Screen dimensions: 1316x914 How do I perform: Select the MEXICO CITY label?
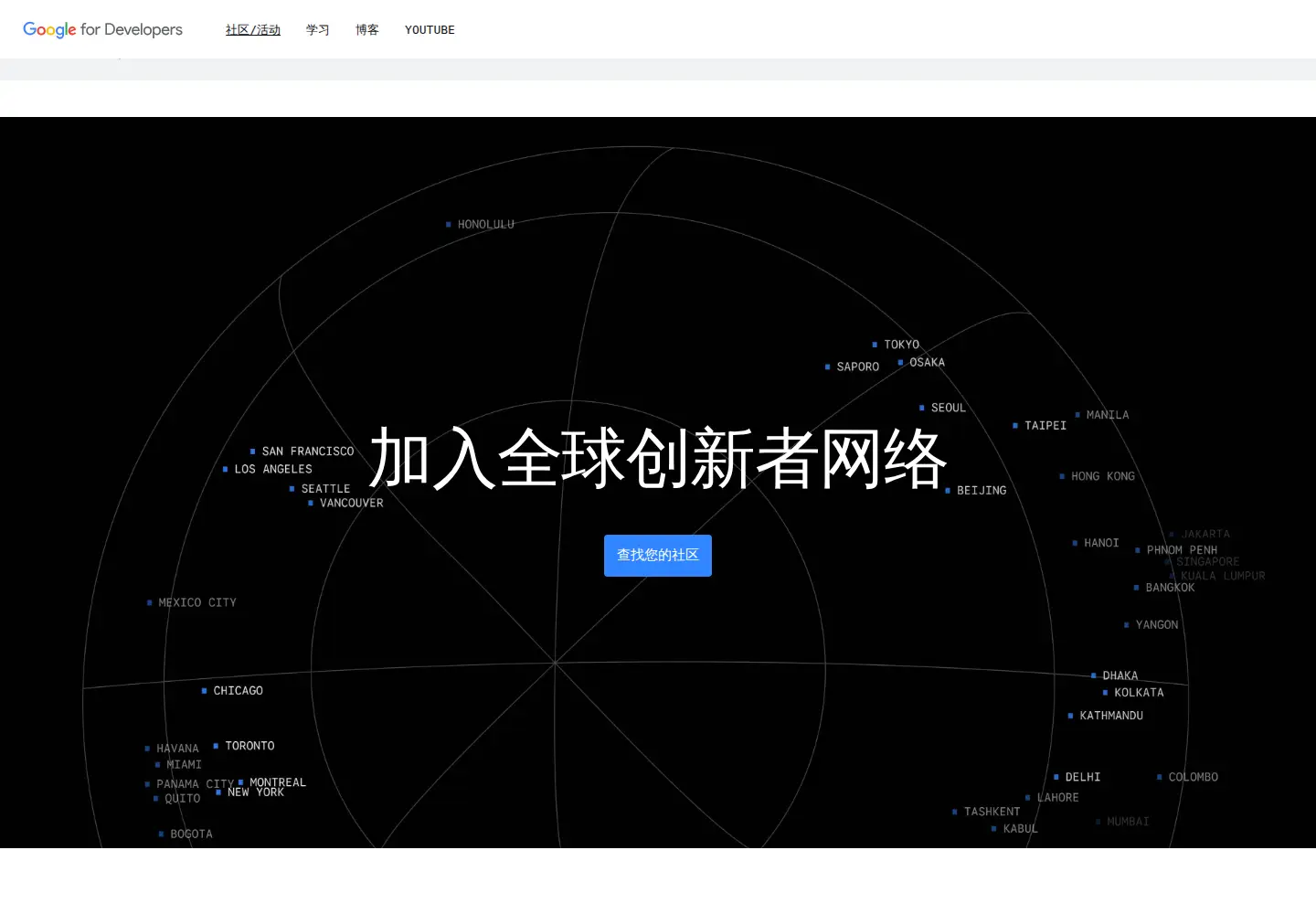pyautogui.click(x=197, y=602)
